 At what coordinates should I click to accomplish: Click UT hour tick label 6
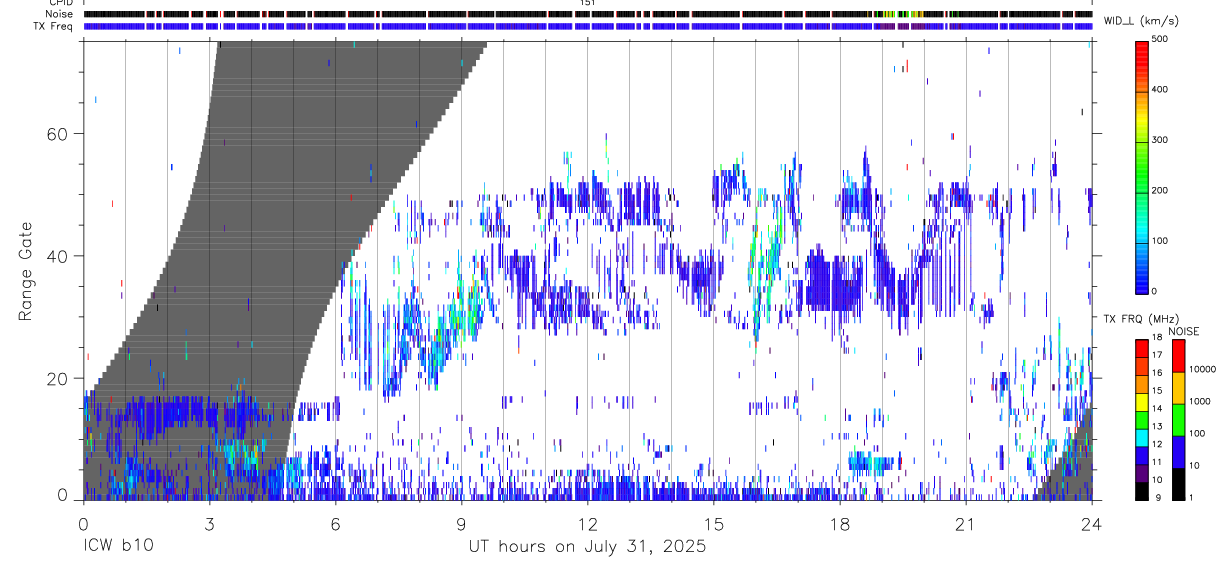pyautogui.click(x=335, y=524)
